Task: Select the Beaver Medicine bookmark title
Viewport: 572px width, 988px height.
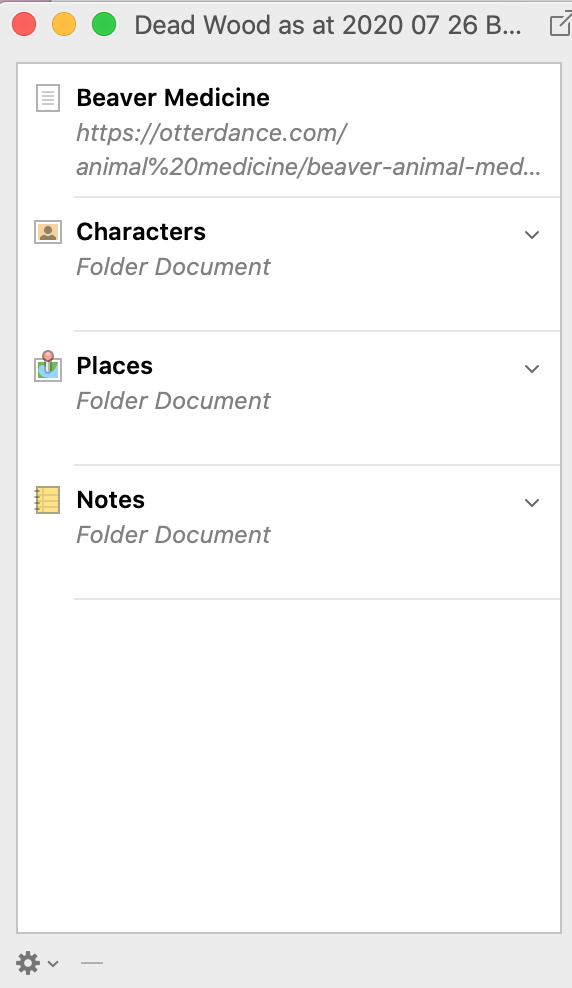Action: tap(173, 98)
